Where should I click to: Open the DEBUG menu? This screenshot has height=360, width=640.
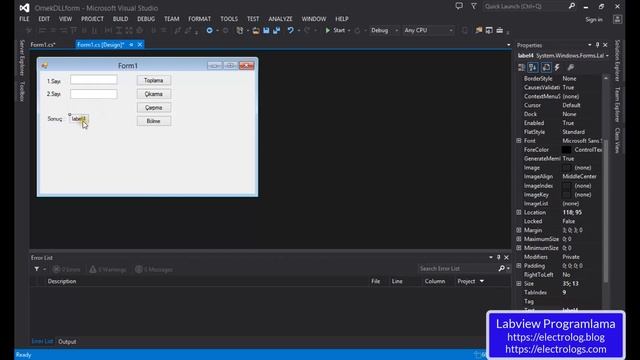pyautogui.click(x=146, y=19)
